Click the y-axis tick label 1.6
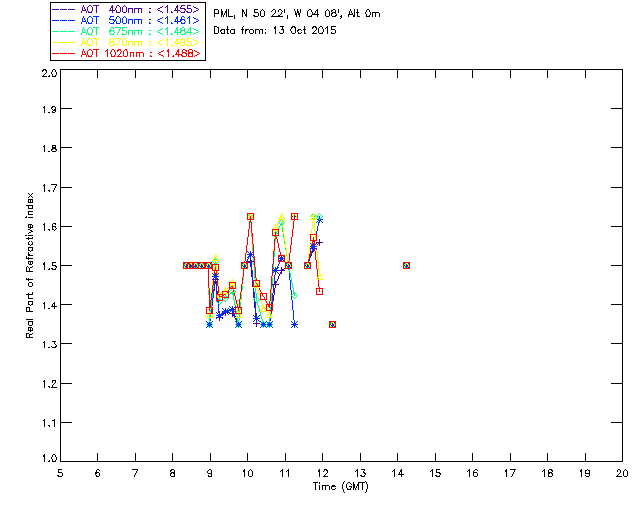This screenshot has height=512, width=640. pos(49,227)
